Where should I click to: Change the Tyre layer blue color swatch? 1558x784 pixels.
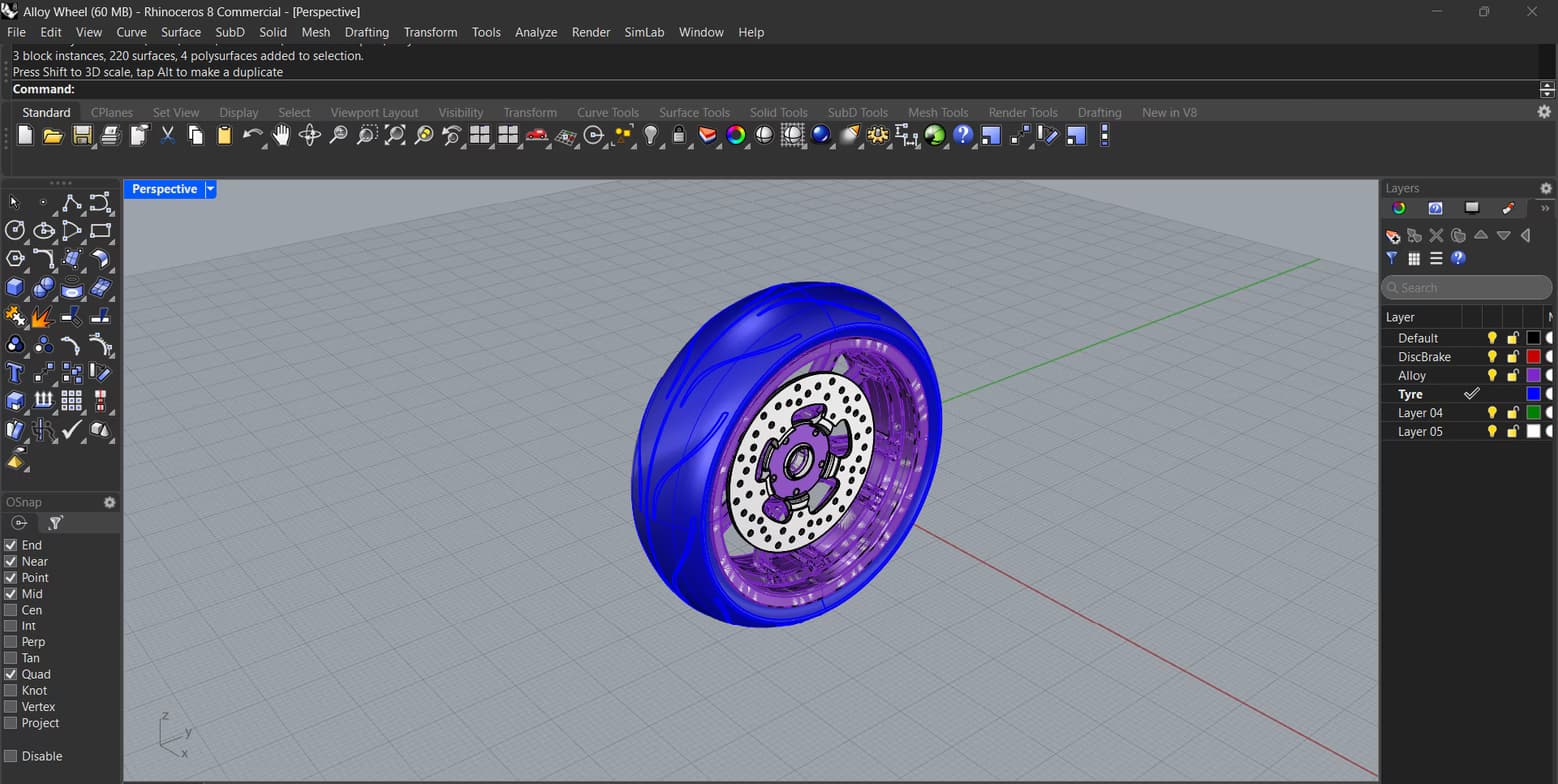click(1533, 394)
